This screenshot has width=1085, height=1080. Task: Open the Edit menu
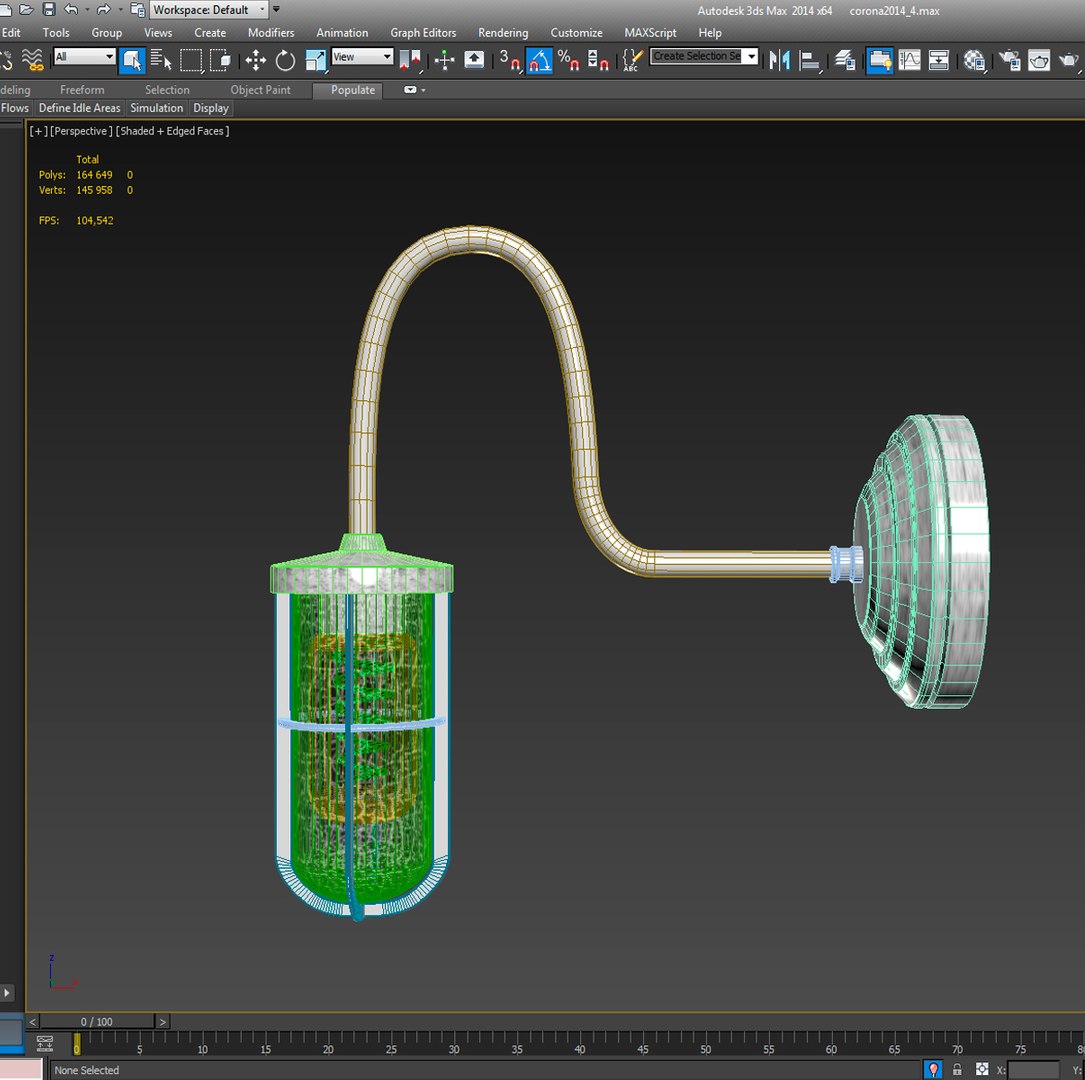click(x=11, y=33)
